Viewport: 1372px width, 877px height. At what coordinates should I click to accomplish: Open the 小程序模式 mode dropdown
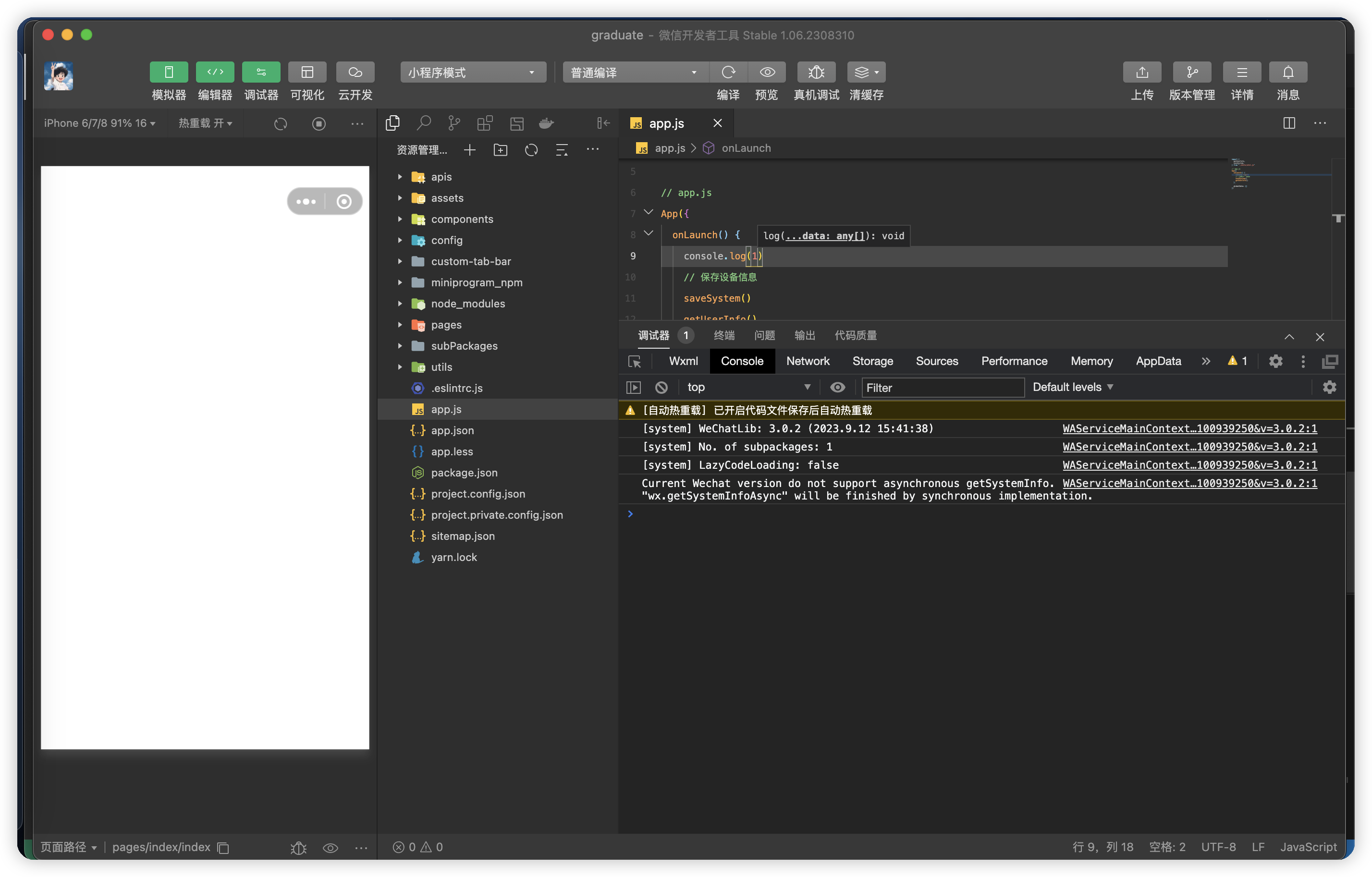(472, 73)
